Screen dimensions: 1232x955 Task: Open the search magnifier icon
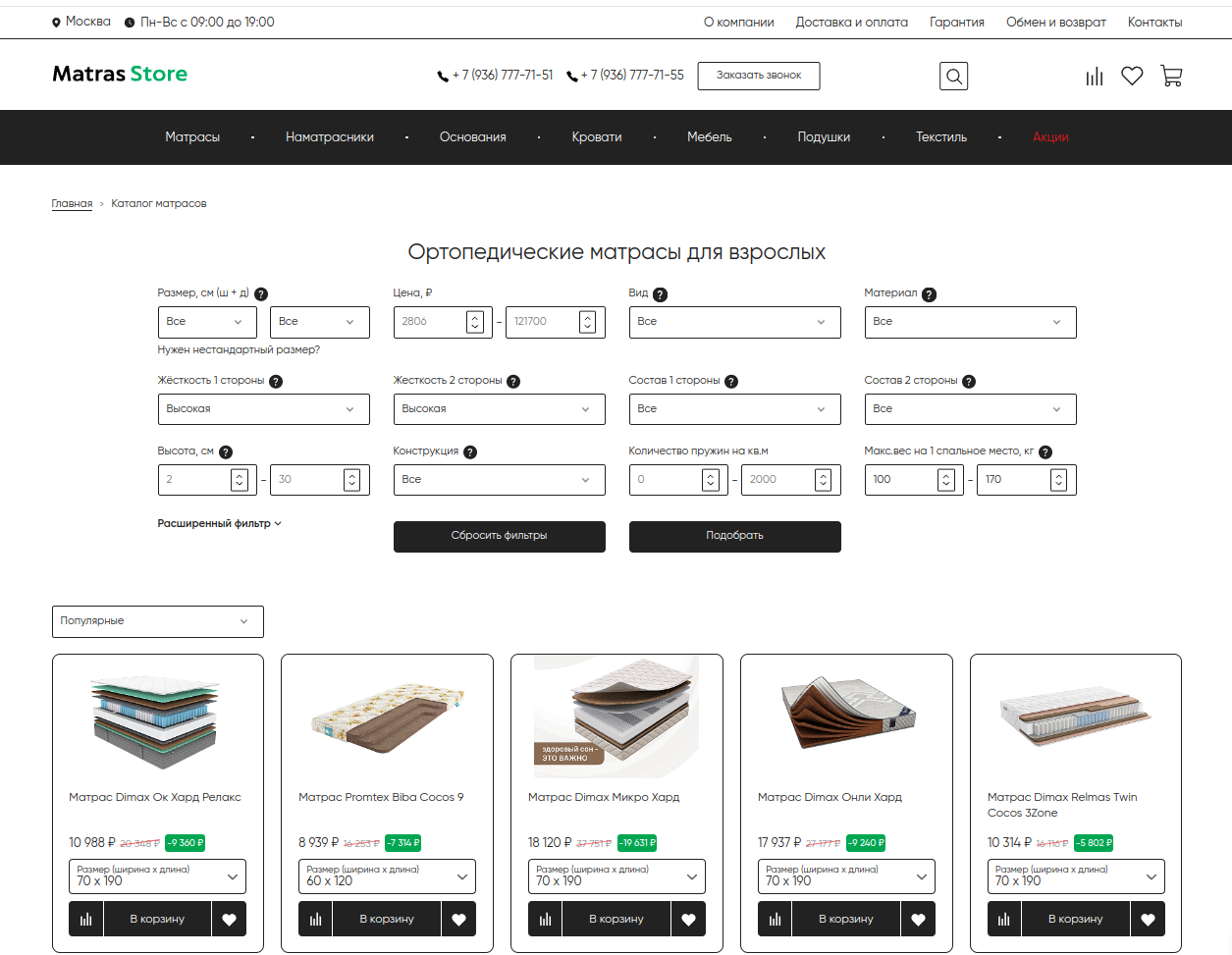953,76
